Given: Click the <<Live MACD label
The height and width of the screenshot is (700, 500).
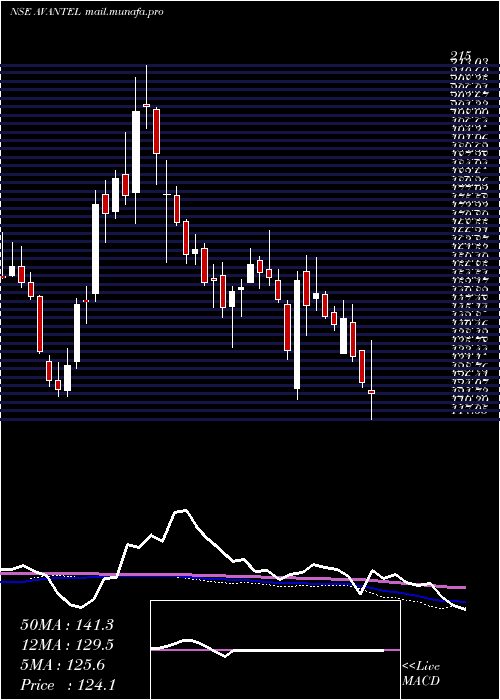Looking at the screenshot, I should [x=421, y=674].
